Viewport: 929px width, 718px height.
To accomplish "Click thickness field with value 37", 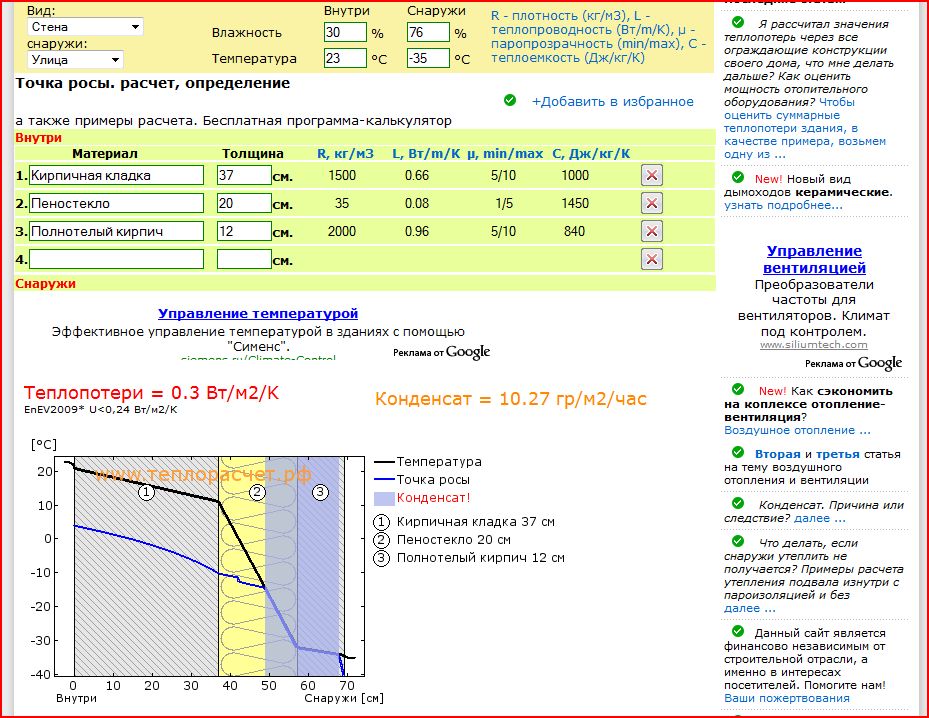I will [x=244, y=175].
